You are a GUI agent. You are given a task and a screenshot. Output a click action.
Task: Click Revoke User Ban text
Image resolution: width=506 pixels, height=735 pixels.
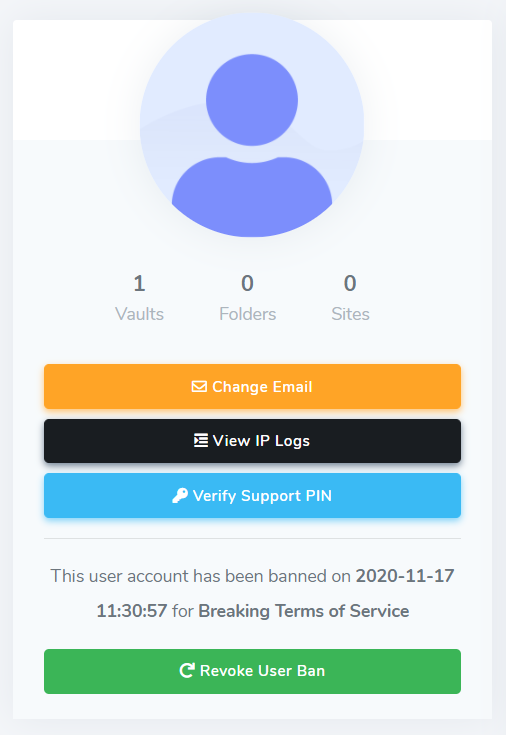pyautogui.click(x=263, y=671)
